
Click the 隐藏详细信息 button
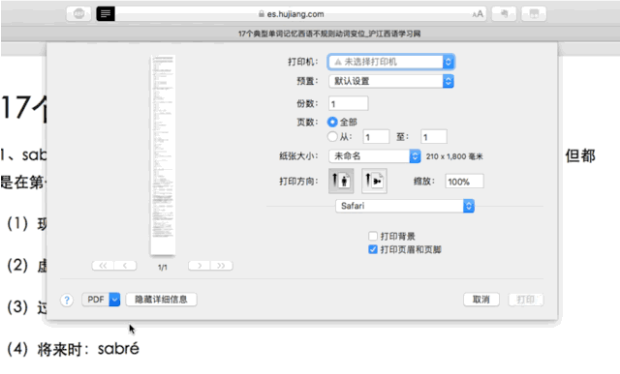[x=161, y=299]
